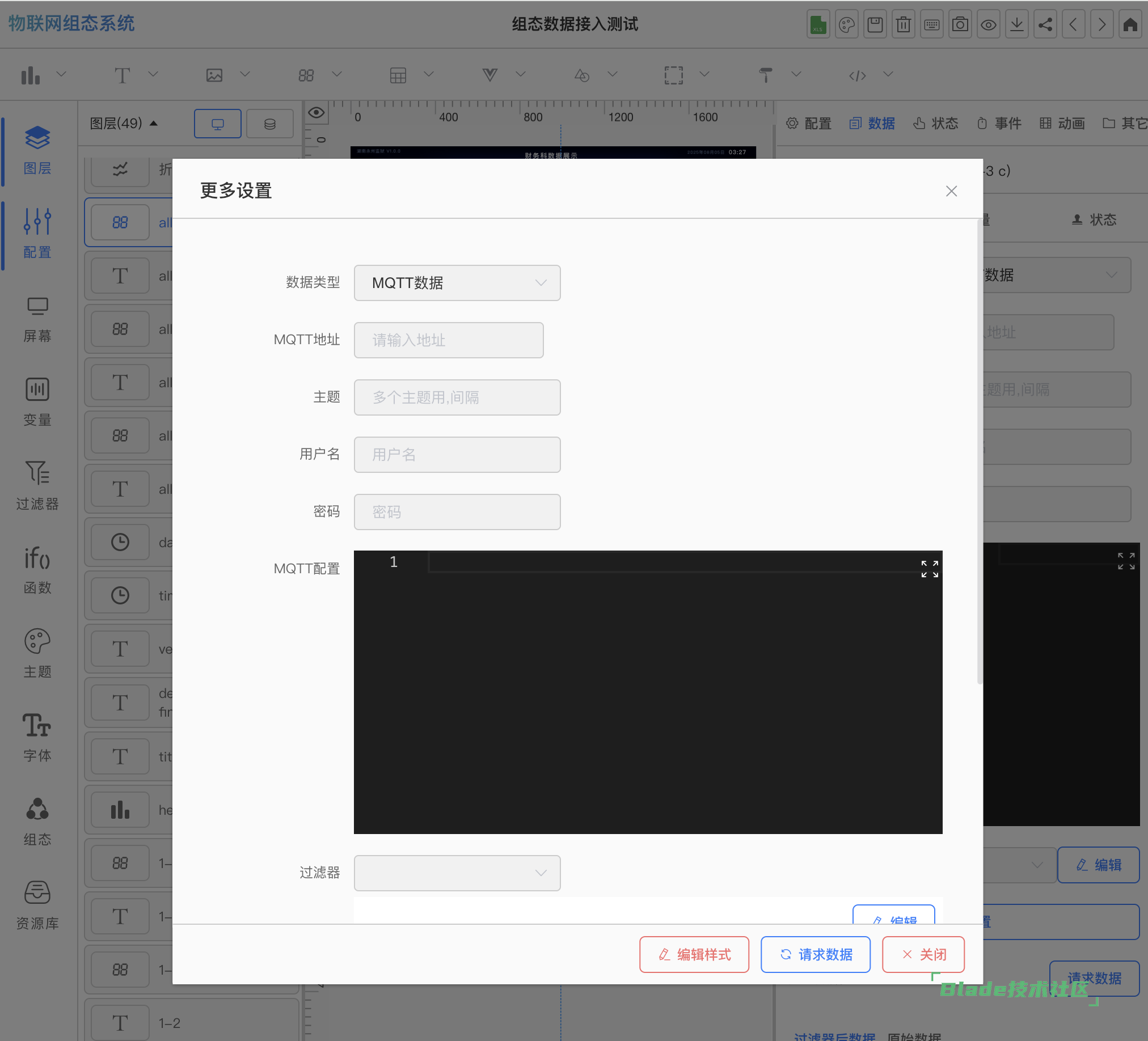Switch to the 其它 tab in right panel
The height and width of the screenshot is (1041, 1148).
pos(1125,124)
